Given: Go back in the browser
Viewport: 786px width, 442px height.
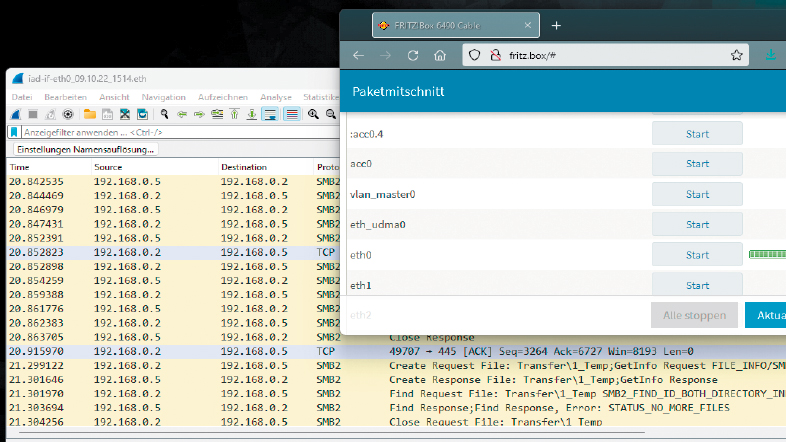Looking at the screenshot, I should (358, 56).
